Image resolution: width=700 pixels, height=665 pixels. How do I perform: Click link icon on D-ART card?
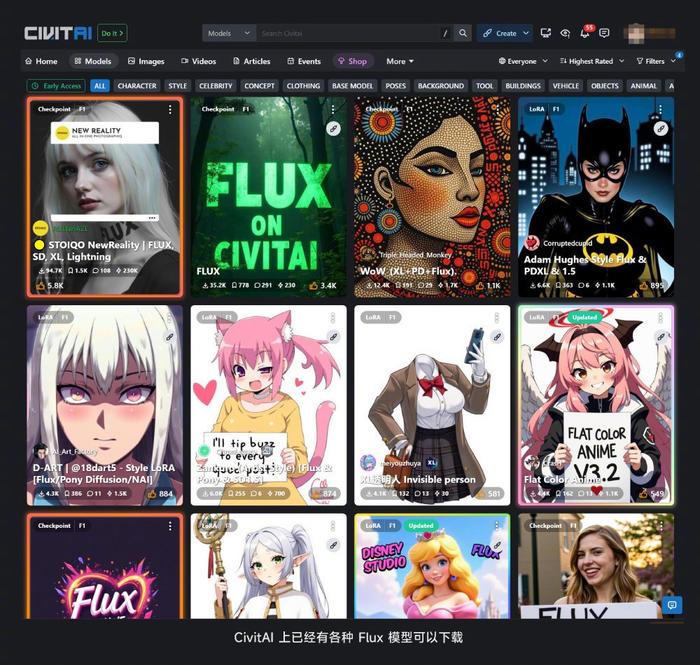coord(170,337)
